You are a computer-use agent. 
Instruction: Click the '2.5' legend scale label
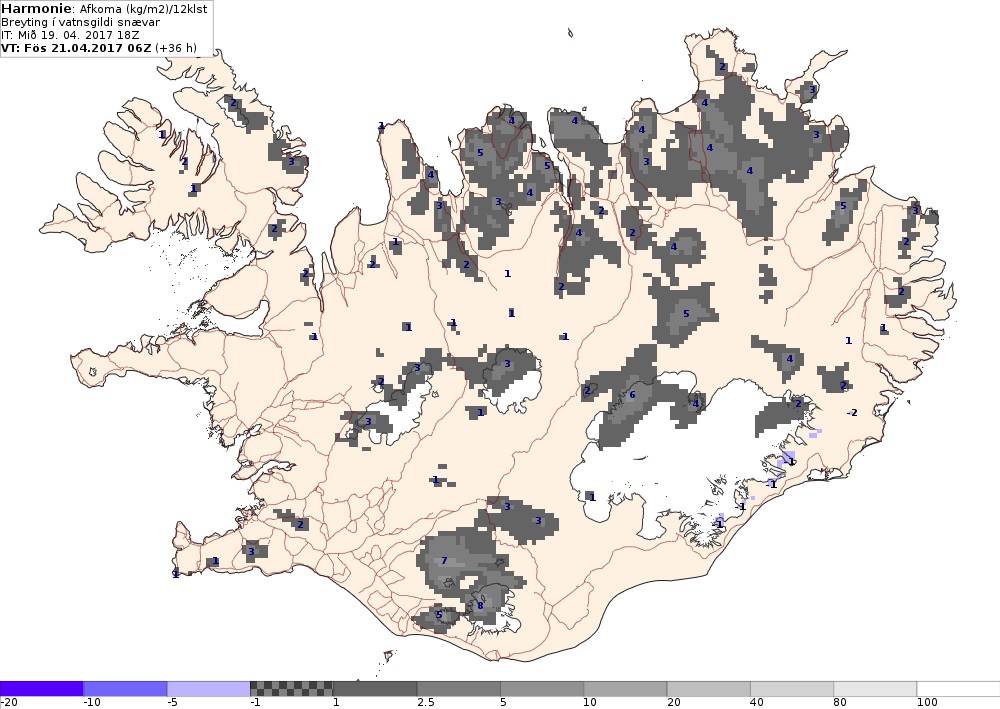coord(426,703)
